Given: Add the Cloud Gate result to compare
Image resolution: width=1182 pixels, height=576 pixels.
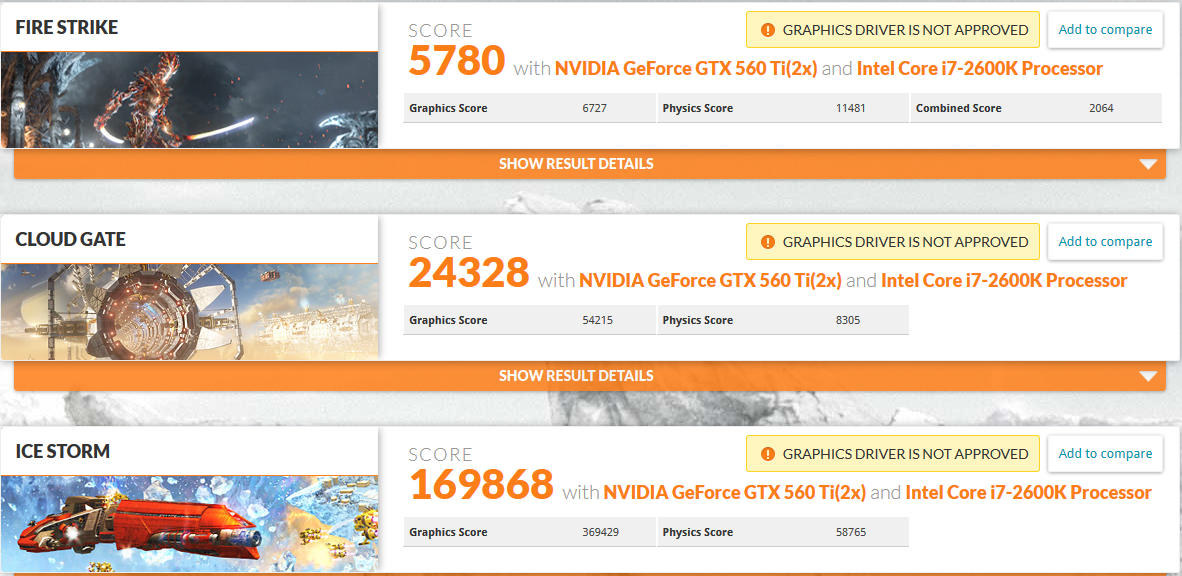Looking at the screenshot, I should pos(1105,242).
